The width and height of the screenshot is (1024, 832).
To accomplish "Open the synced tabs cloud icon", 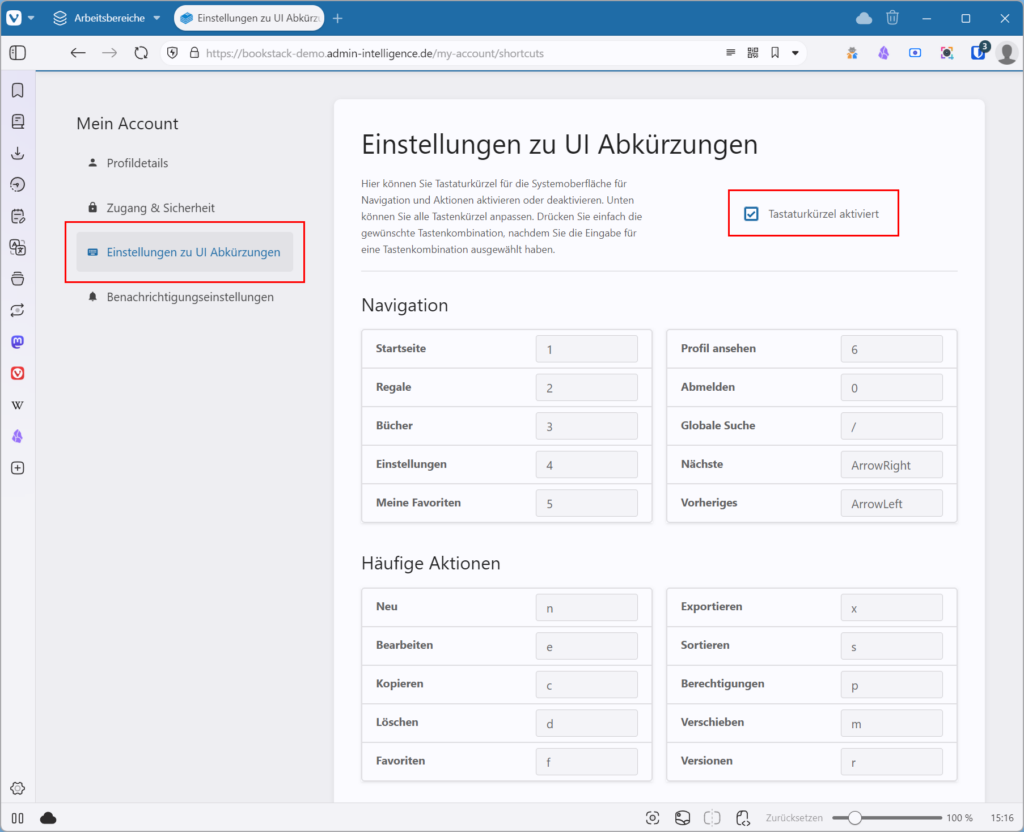I will coord(863,18).
